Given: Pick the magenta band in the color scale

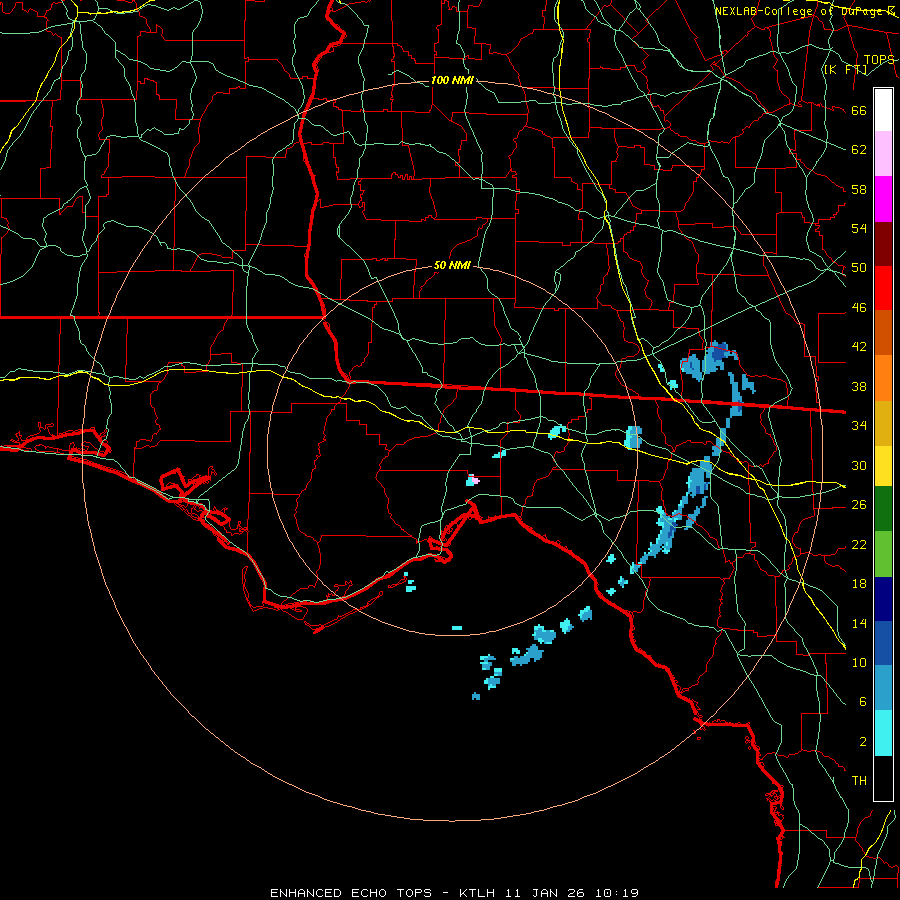Looking at the screenshot, I should pos(883,199).
